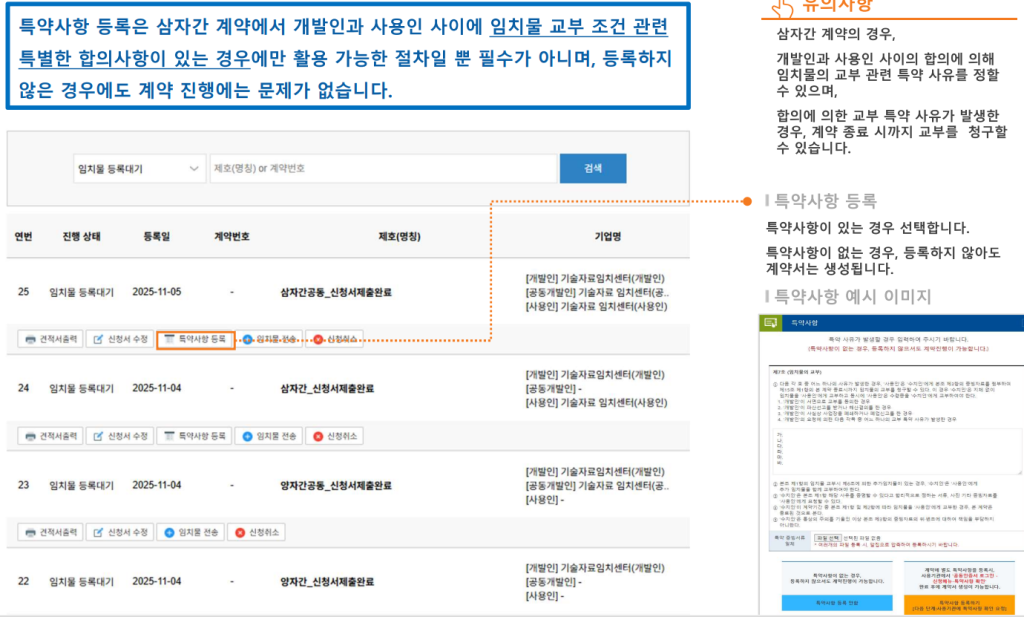Open the 임치물 등록대기 status dropdown
The width and height of the screenshot is (1024, 617).
(x=139, y=168)
